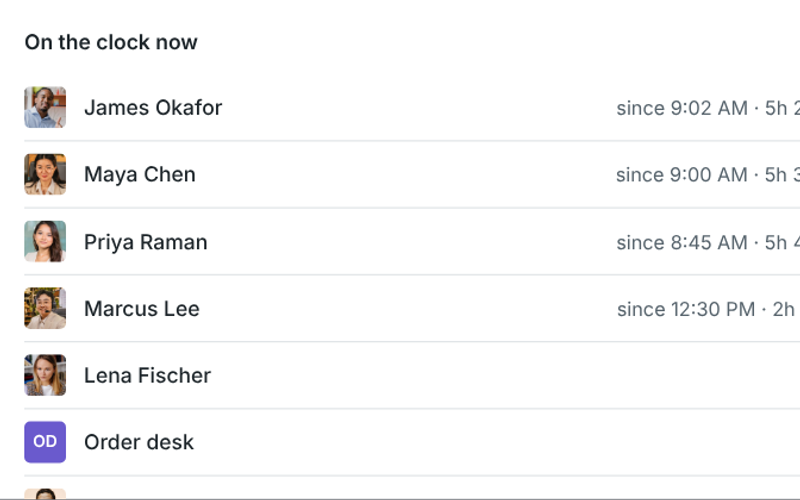Click the partially visible avatar below Order desk
The height and width of the screenshot is (500, 800).
[x=45, y=494]
